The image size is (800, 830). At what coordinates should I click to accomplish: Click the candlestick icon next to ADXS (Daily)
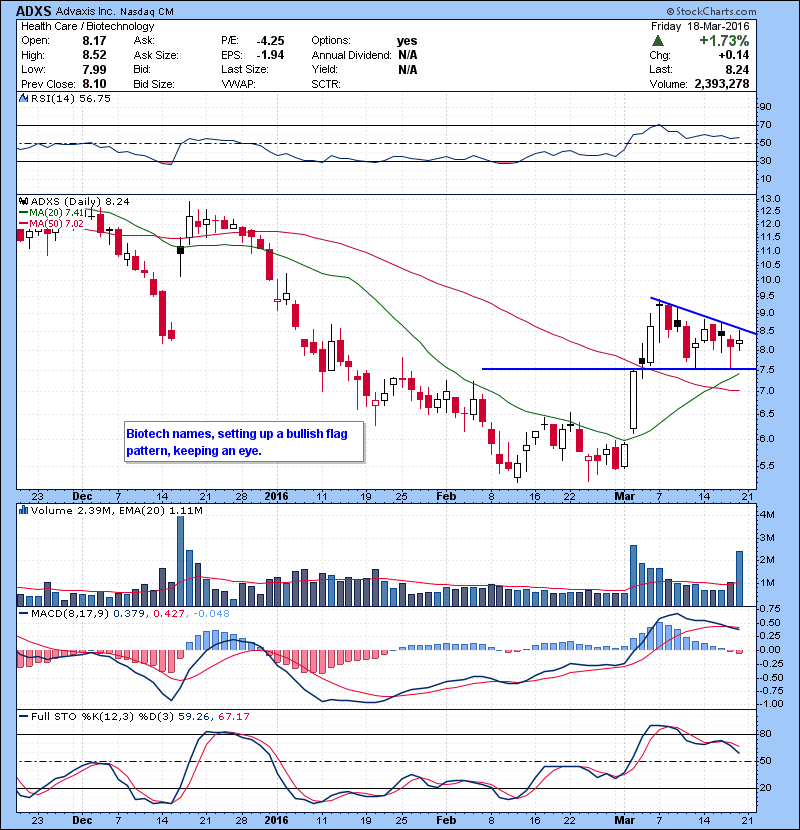pyautogui.click(x=23, y=201)
